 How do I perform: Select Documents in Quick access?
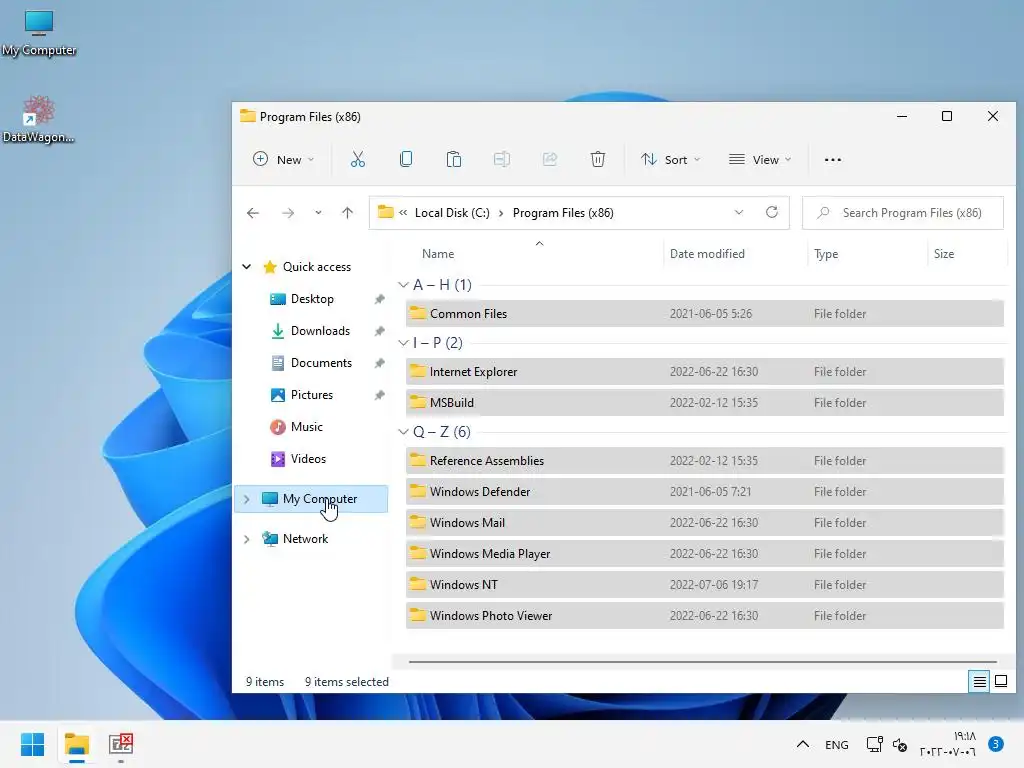(321, 363)
